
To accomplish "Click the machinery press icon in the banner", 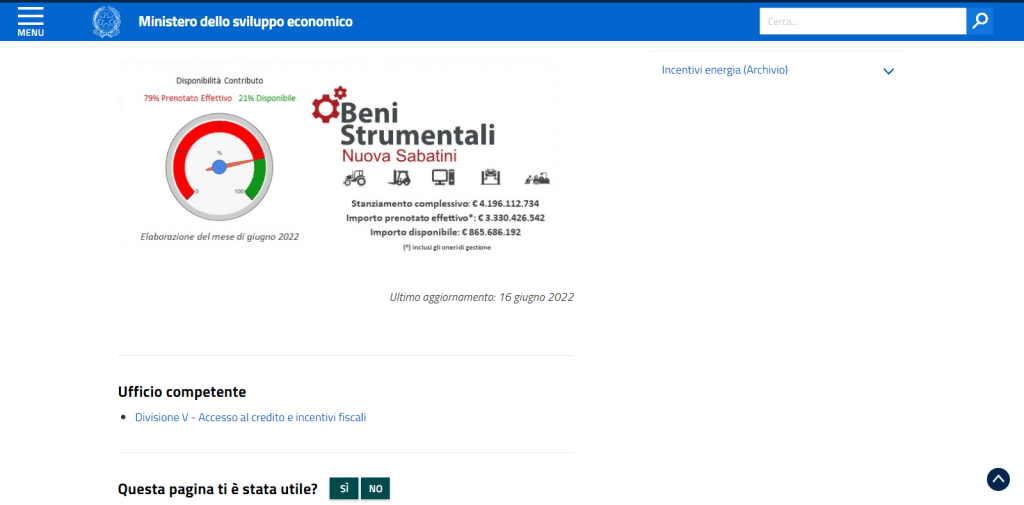I will (x=490, y=177).
